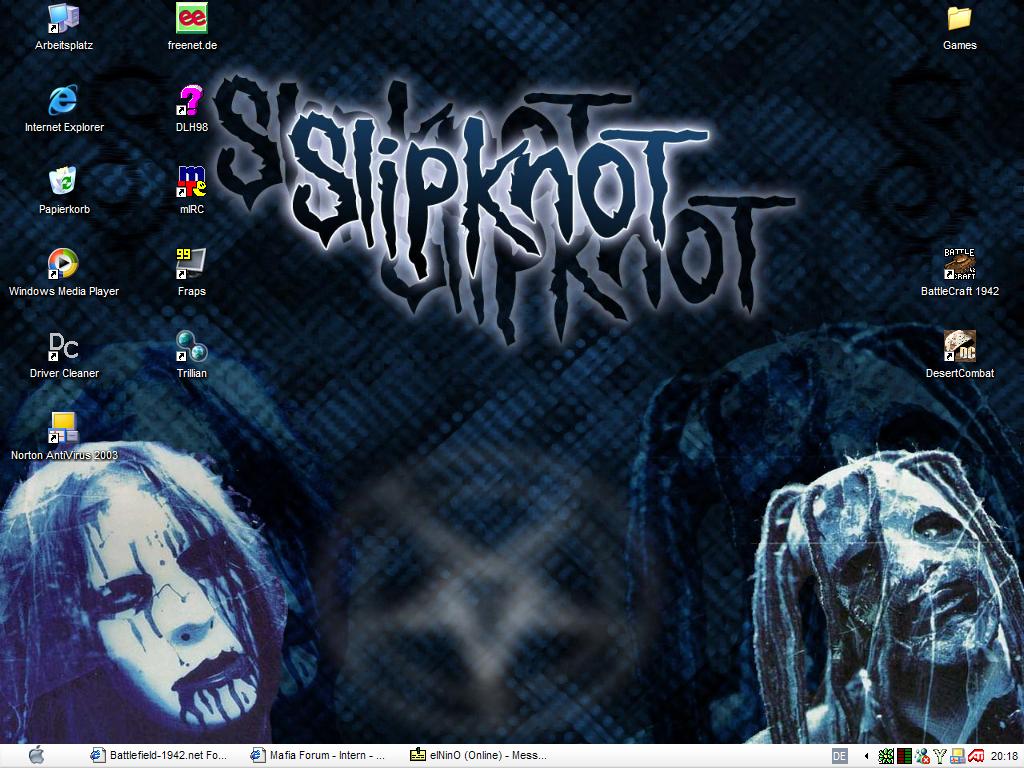Click the green flower tray icon
The height and width of the screenshot is (768, 1024).
[x=886, y=756]
